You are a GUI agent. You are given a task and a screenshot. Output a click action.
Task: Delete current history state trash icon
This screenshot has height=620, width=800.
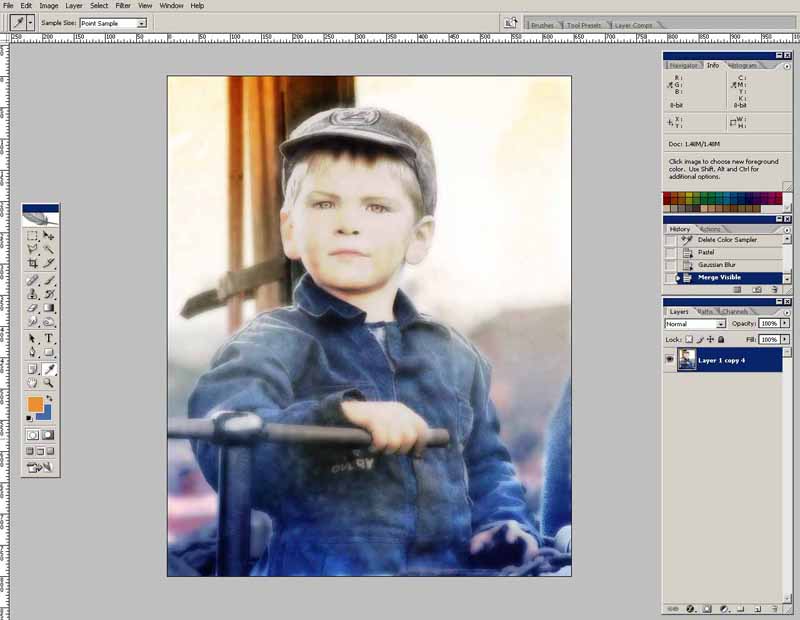tap(774, 289)
